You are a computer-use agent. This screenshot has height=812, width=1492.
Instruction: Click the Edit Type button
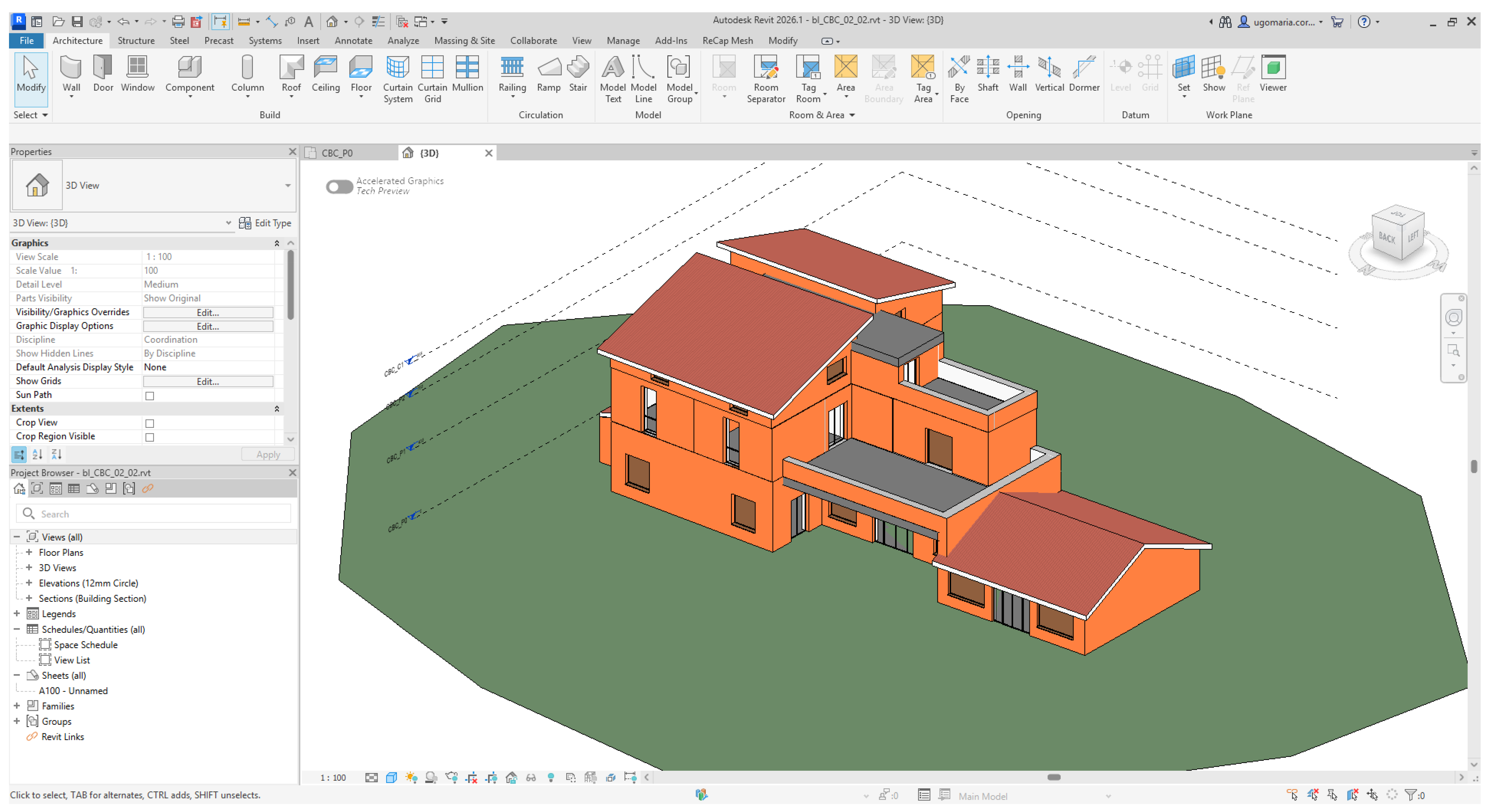pyautogui.click(x=265, y=223)
